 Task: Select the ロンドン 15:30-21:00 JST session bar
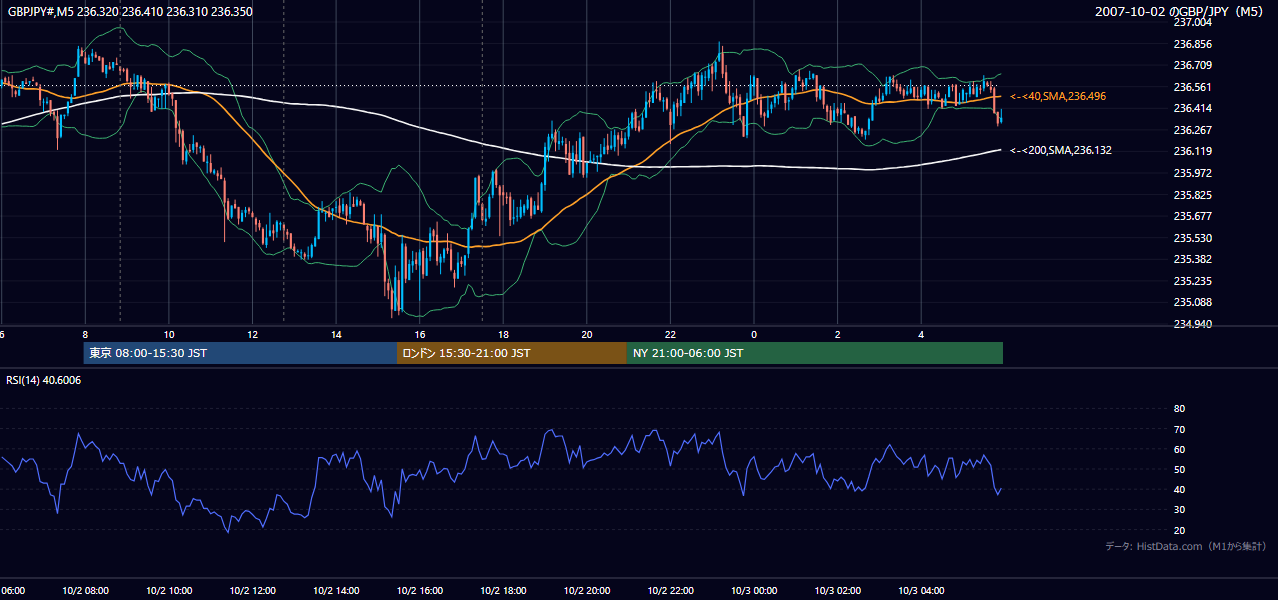pyautogui.click(x=512, y=353)
